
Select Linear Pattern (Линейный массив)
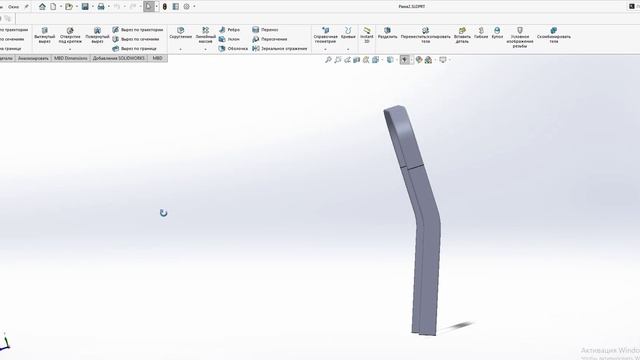205,36
